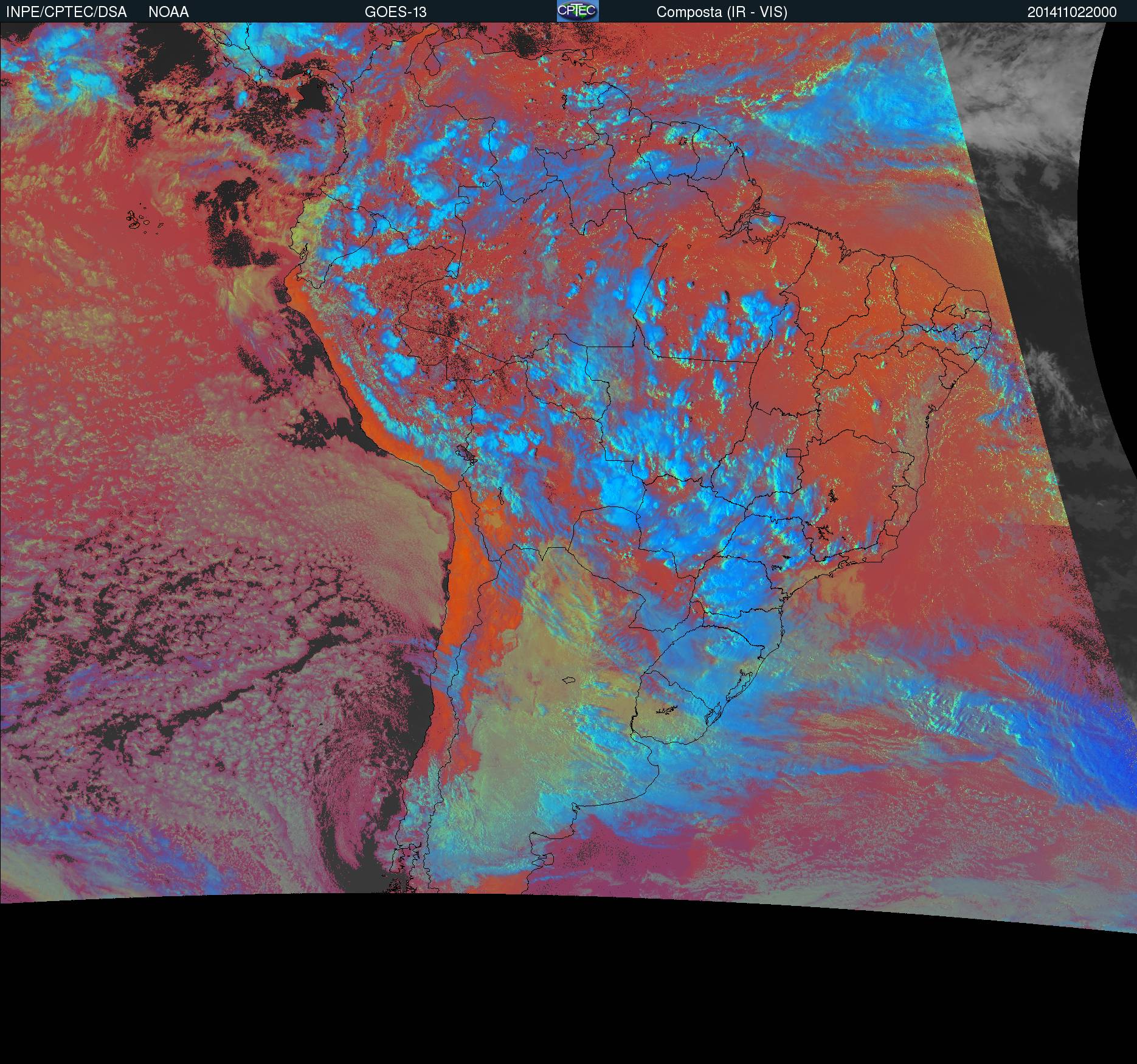1137x1064 pixels.
Task: Select the INPE/CPTEC/DSA header label
Action: (66, 12)
